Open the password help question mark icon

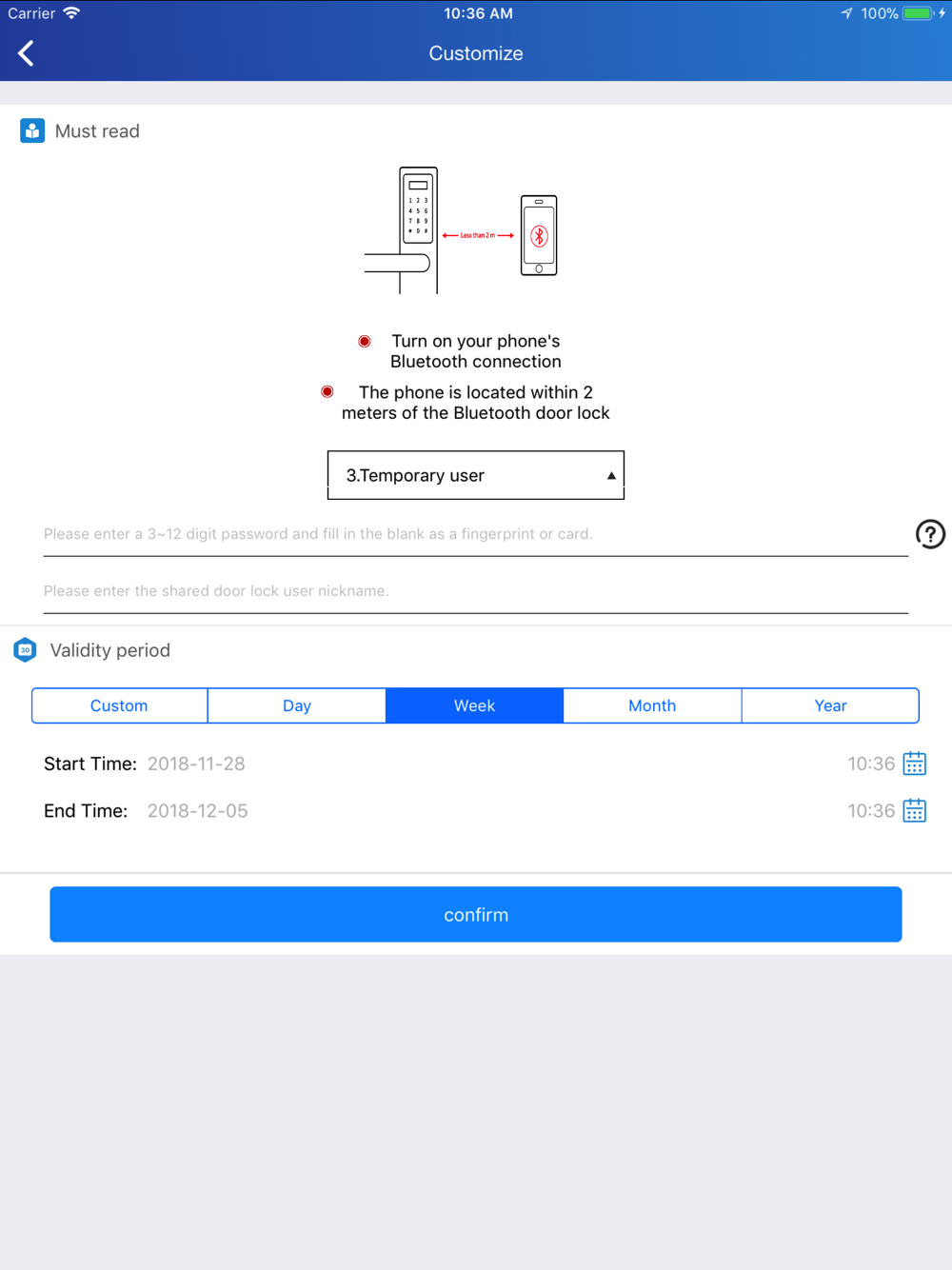tap(930, 534)
